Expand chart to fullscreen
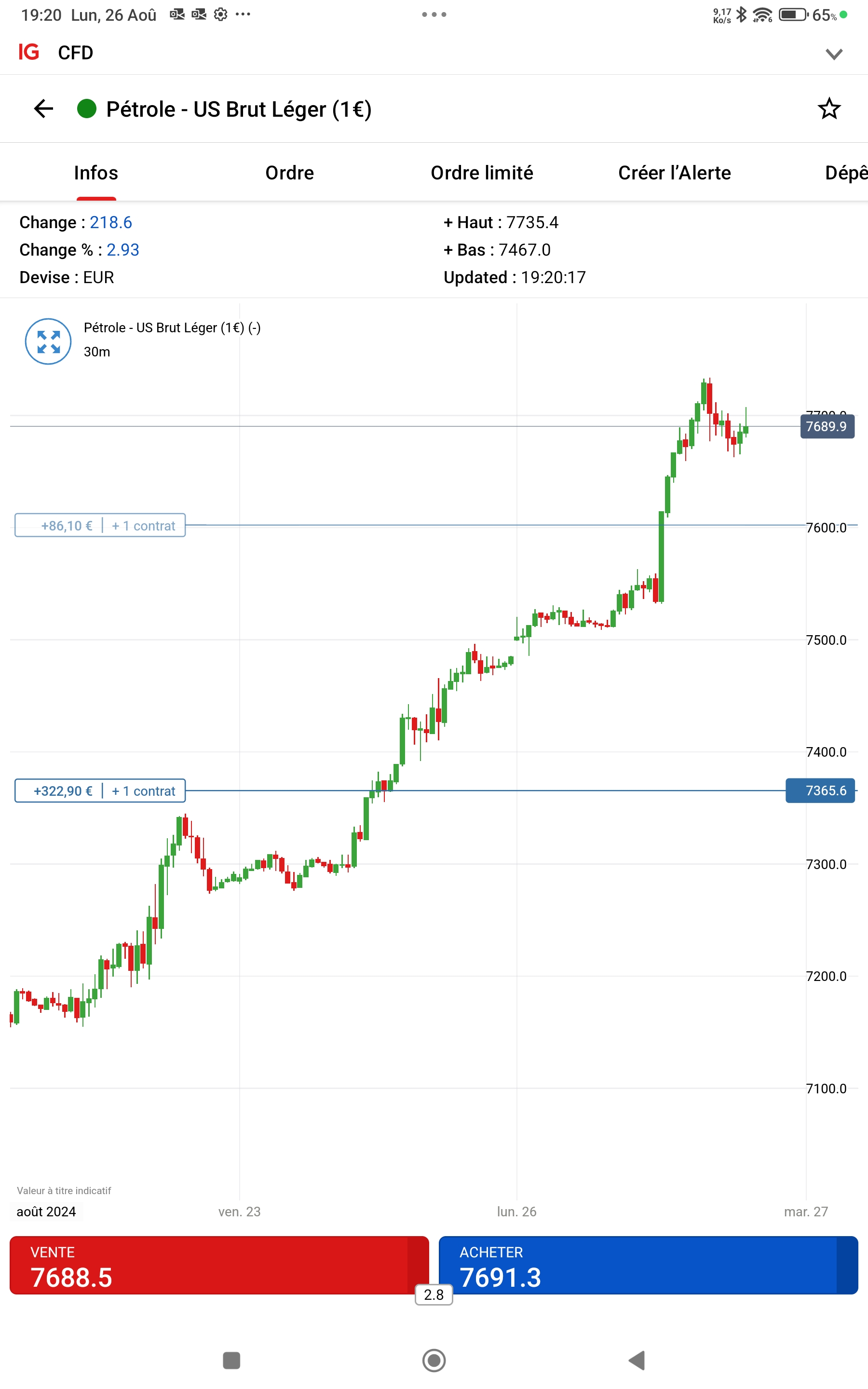The image size is (868, 1389). (x=48, y=341)
